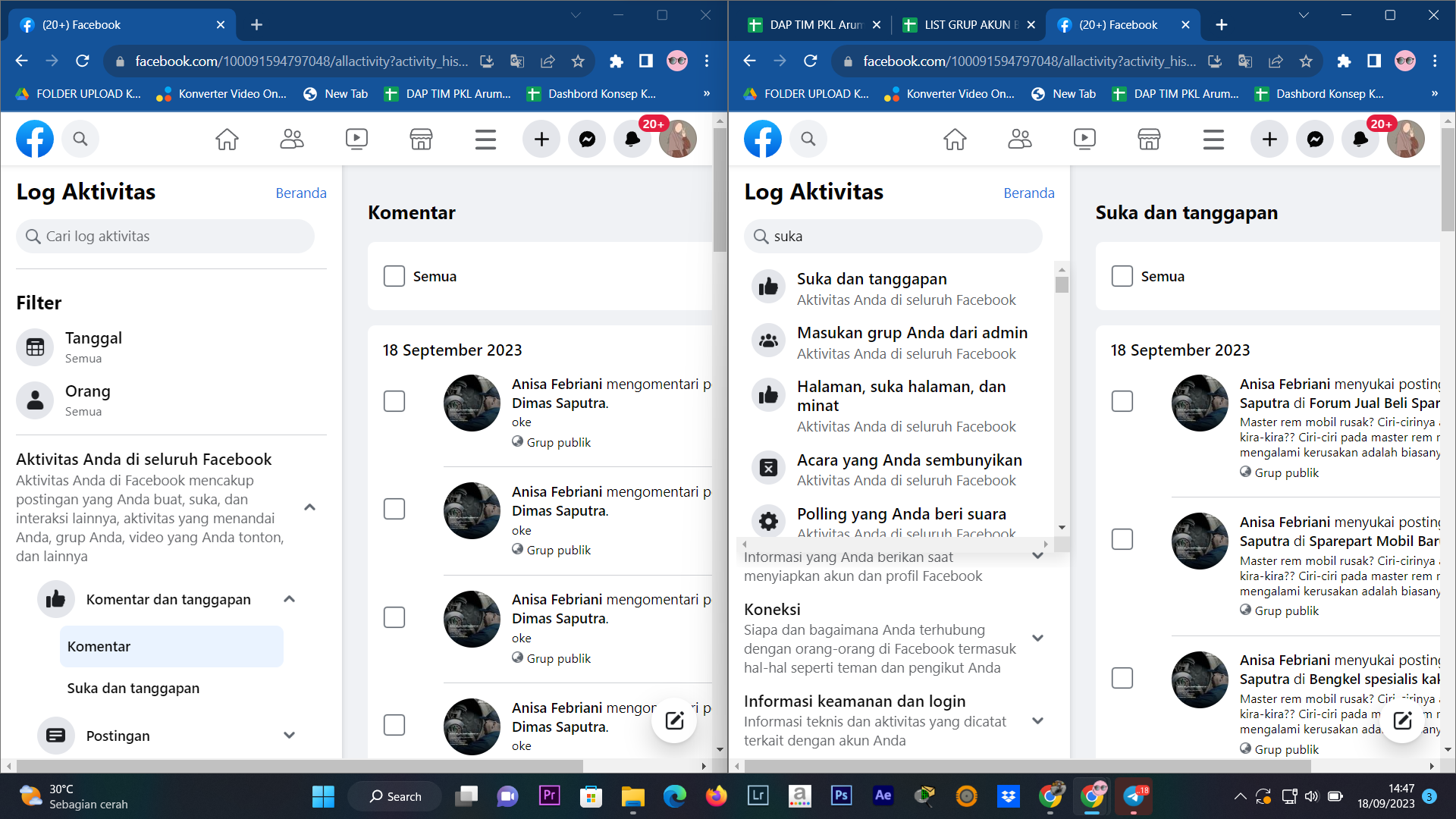Image resolution: width=1456 pixels, height=819 pixels.
Task: Expand the Koneksi section chevron
Action: 1037,638
